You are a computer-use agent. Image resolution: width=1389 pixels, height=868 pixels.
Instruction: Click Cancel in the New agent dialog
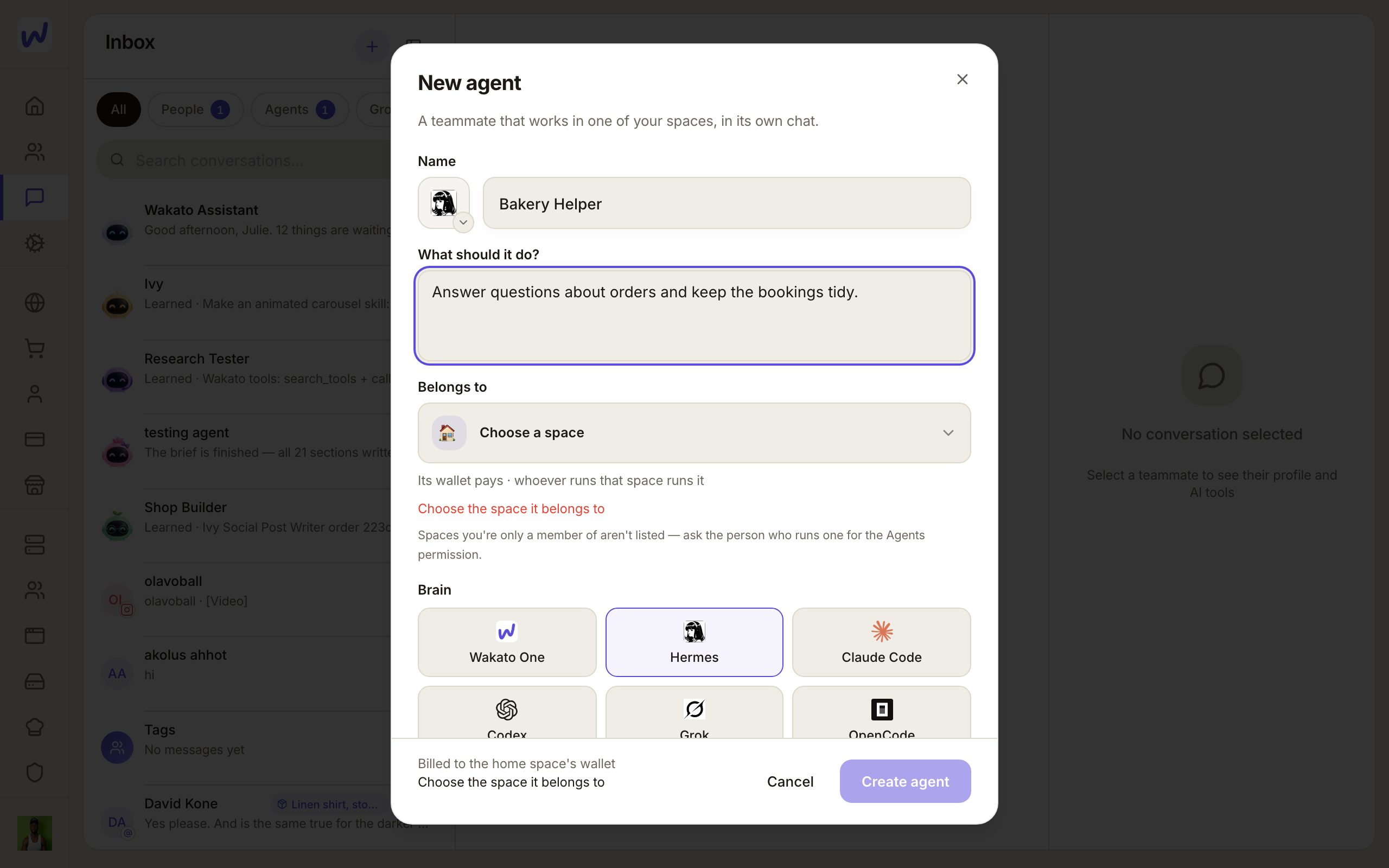(x=790, y=781)
